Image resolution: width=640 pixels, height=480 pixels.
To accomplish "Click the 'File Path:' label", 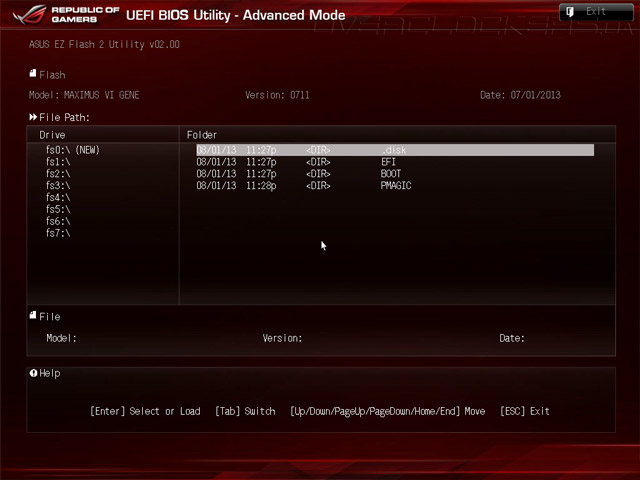I will (x=64, y=117).
